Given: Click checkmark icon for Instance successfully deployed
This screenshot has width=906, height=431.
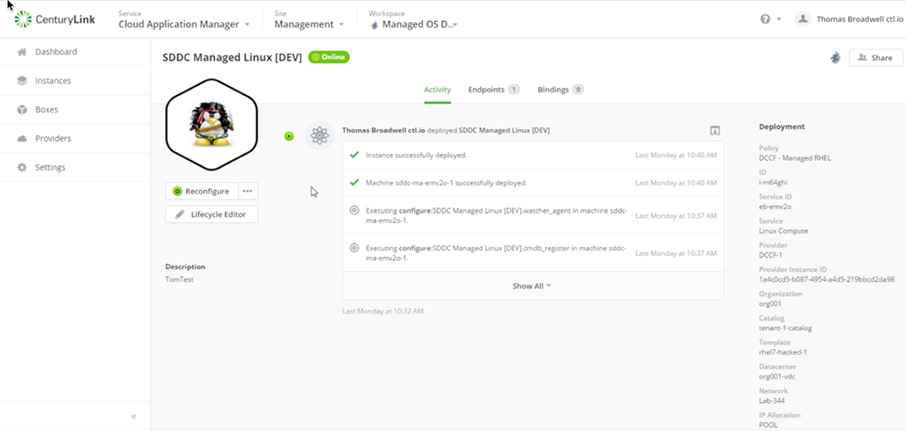Looking at the screenshot, I should 355,155.
